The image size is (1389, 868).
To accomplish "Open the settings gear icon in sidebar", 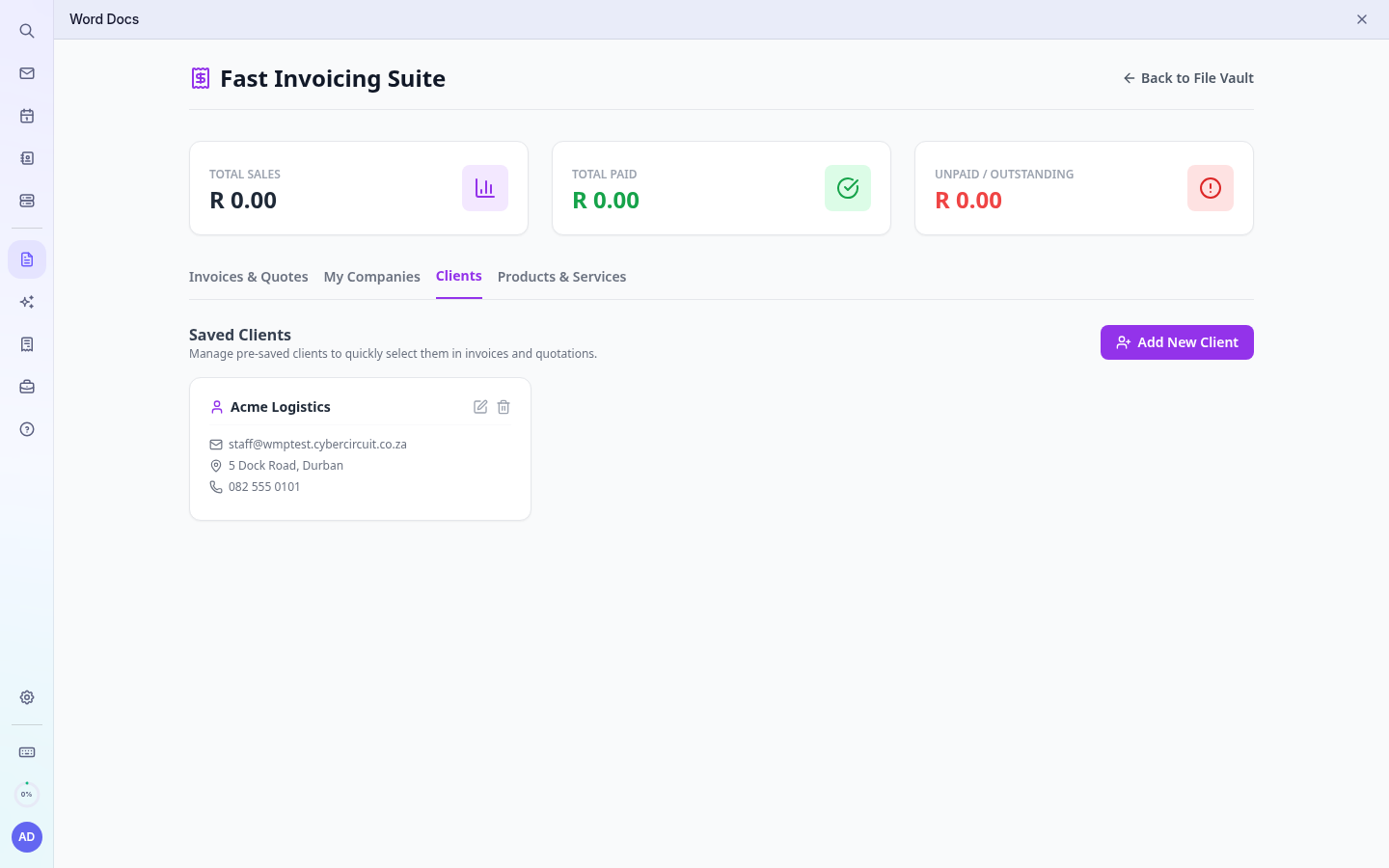I will [27, 697].
